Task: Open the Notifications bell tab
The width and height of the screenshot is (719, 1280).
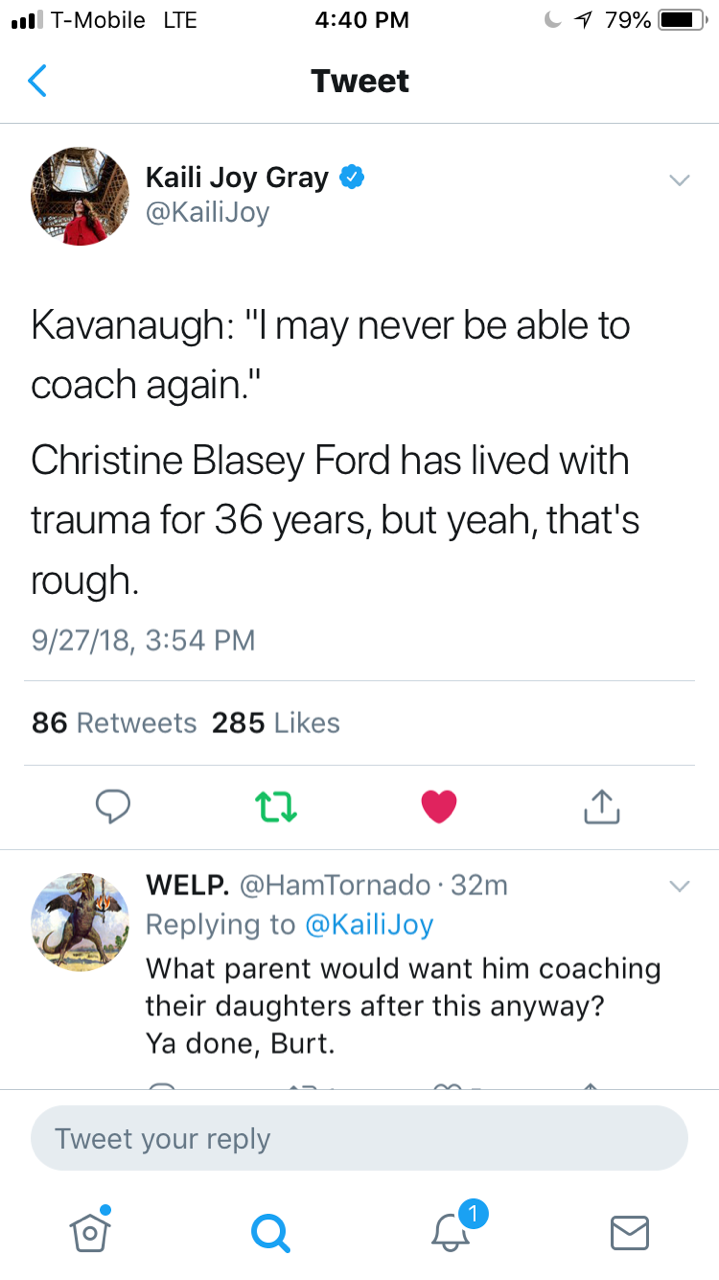Action: coord(451,1232)
